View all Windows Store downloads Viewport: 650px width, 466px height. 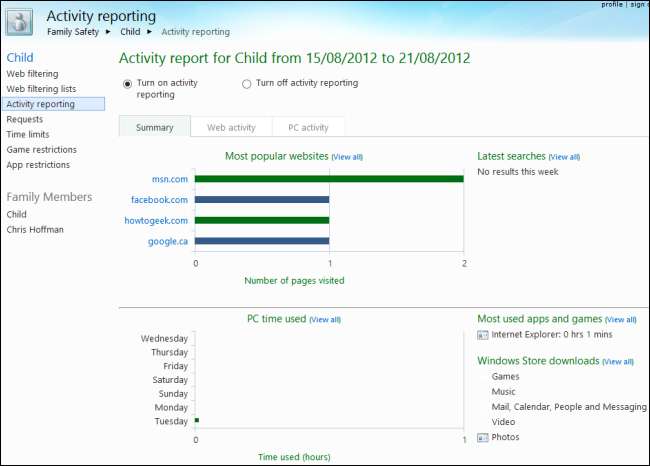tap(617, 361)
